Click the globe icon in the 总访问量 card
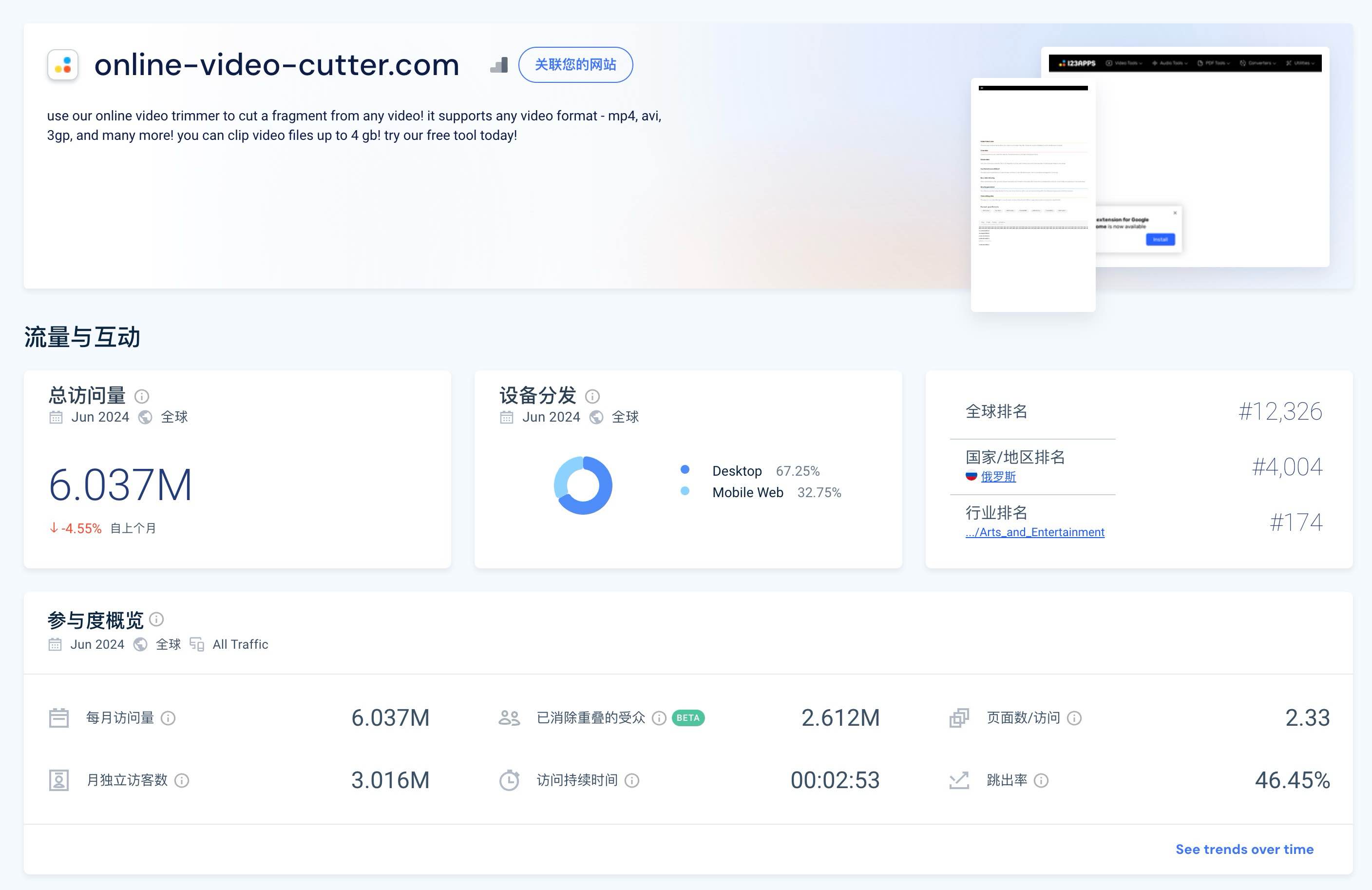 [x=145, y=417]
